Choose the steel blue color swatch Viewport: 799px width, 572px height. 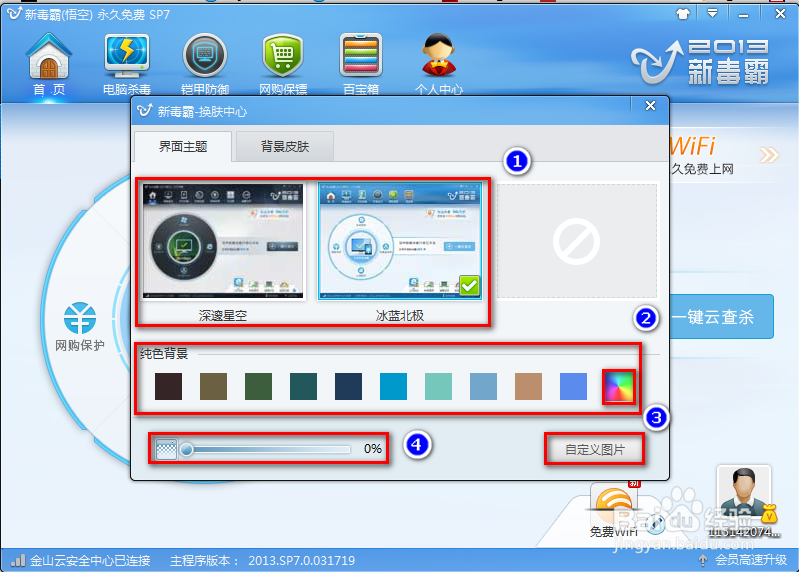pyautogui.click(x=483, y=386)
